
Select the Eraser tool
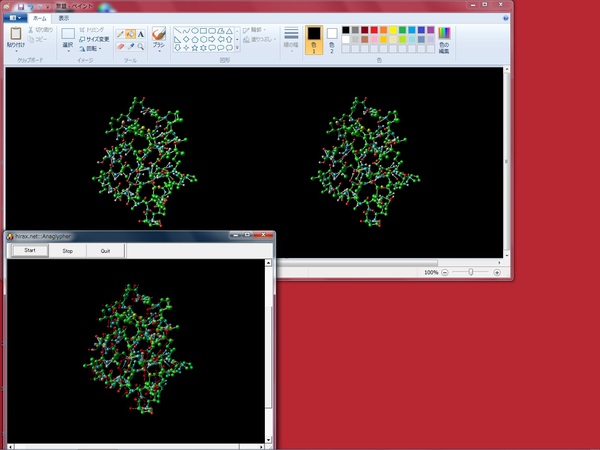120,46
